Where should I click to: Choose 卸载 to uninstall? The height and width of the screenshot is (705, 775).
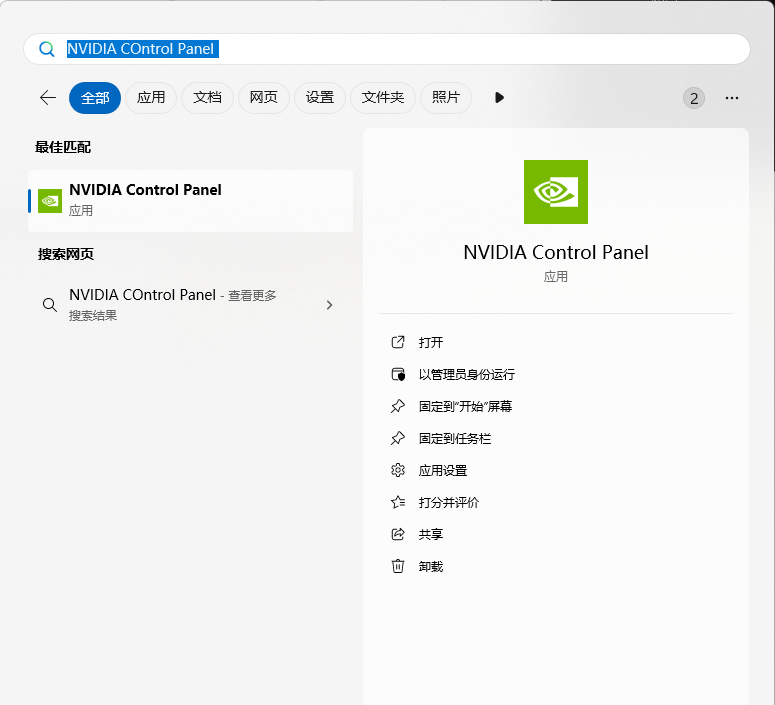431,567
